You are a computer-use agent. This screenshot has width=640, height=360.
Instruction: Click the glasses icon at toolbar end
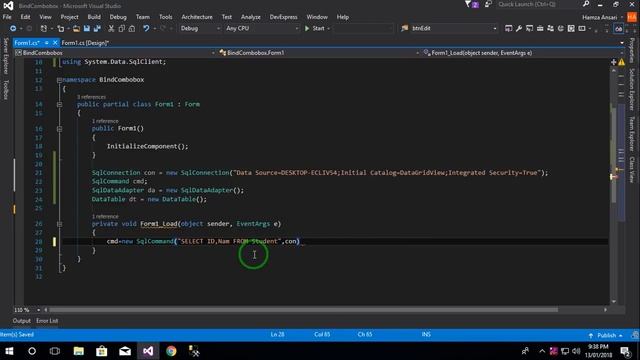coord(618,29)
